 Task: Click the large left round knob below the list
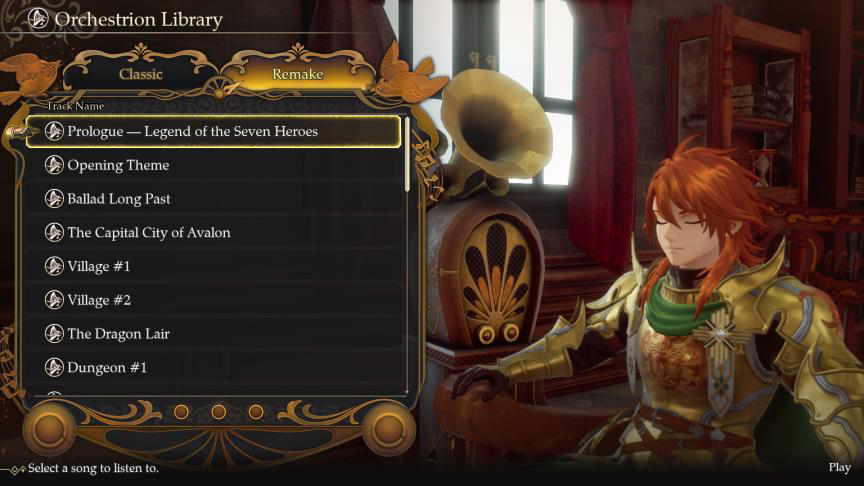48,429
